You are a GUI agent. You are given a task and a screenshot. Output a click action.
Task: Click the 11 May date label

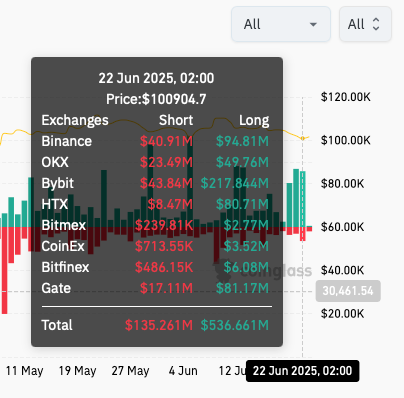[x=25, y=371]
